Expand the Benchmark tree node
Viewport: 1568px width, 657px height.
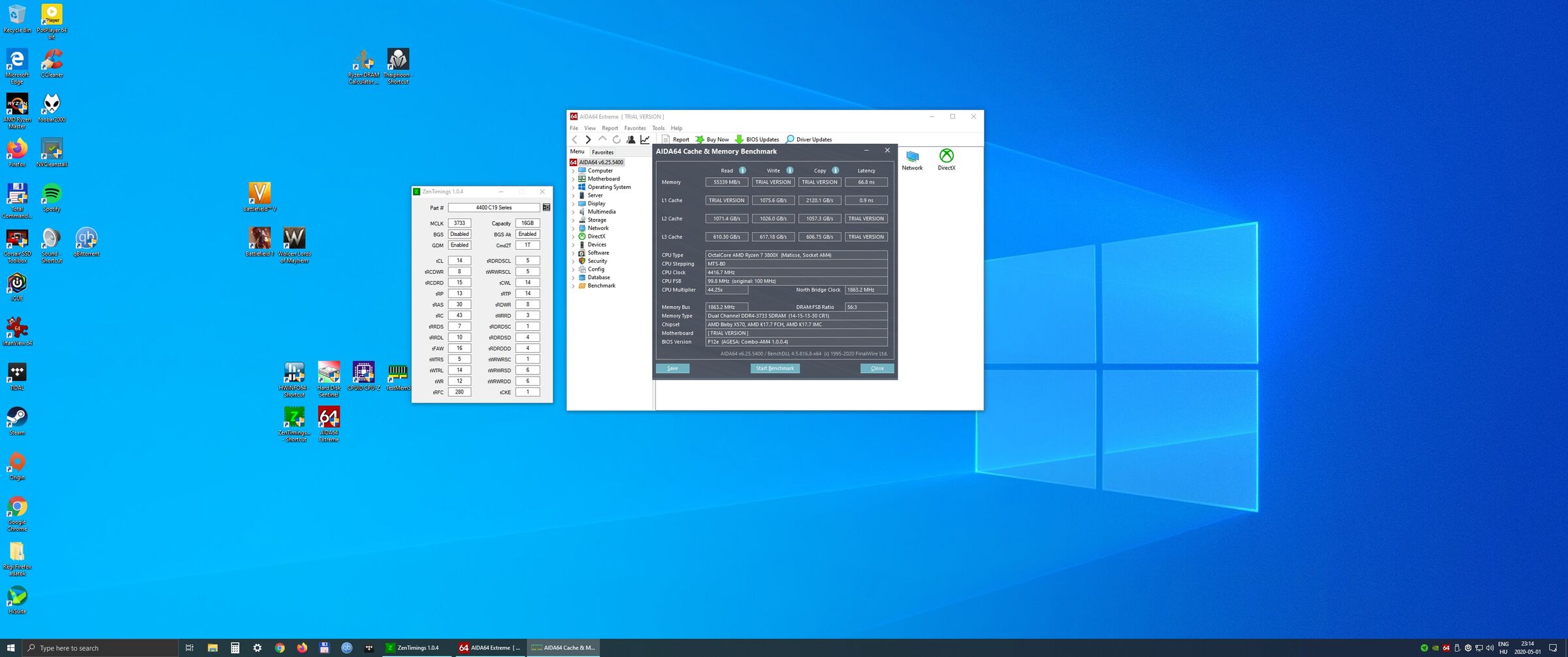[x=574, y=286]
